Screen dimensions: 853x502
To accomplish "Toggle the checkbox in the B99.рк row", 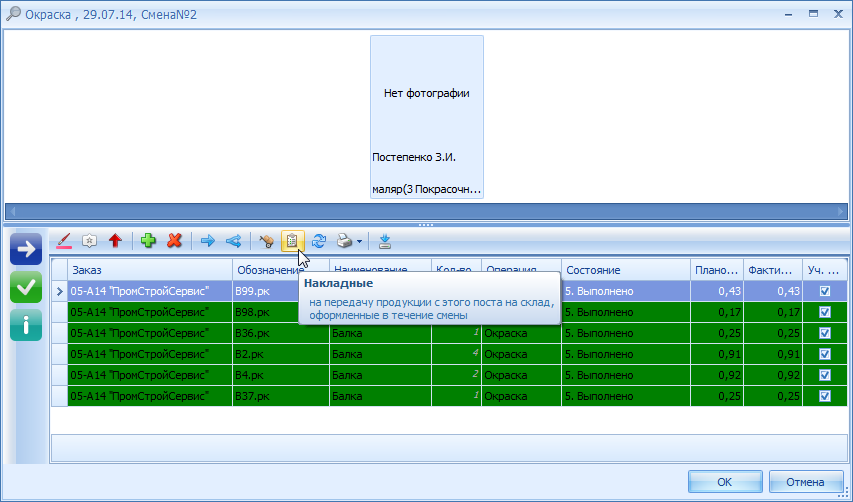I will tap(825, 291).
